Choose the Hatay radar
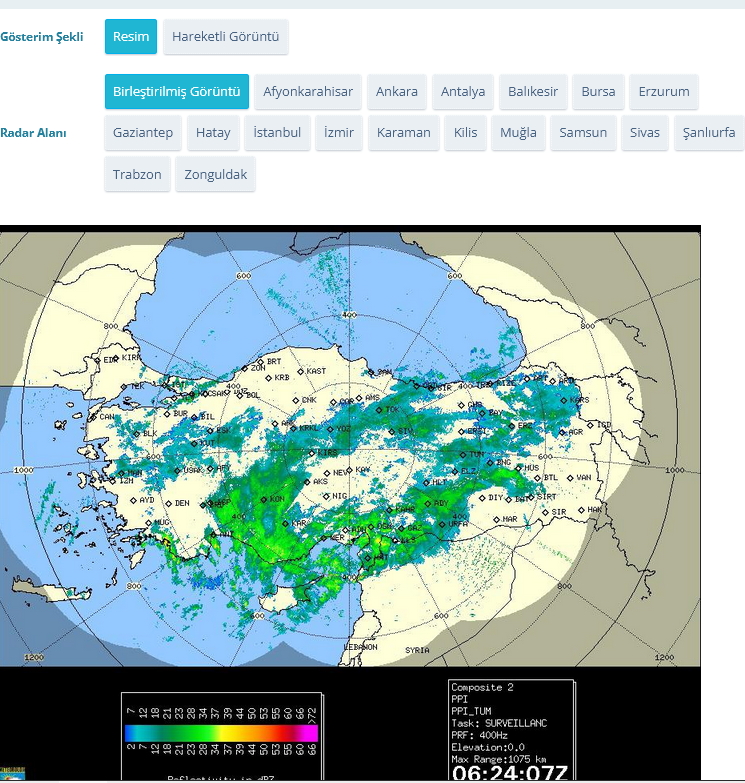Viewport: 745px width, 783px height. (x=213, y=132)
